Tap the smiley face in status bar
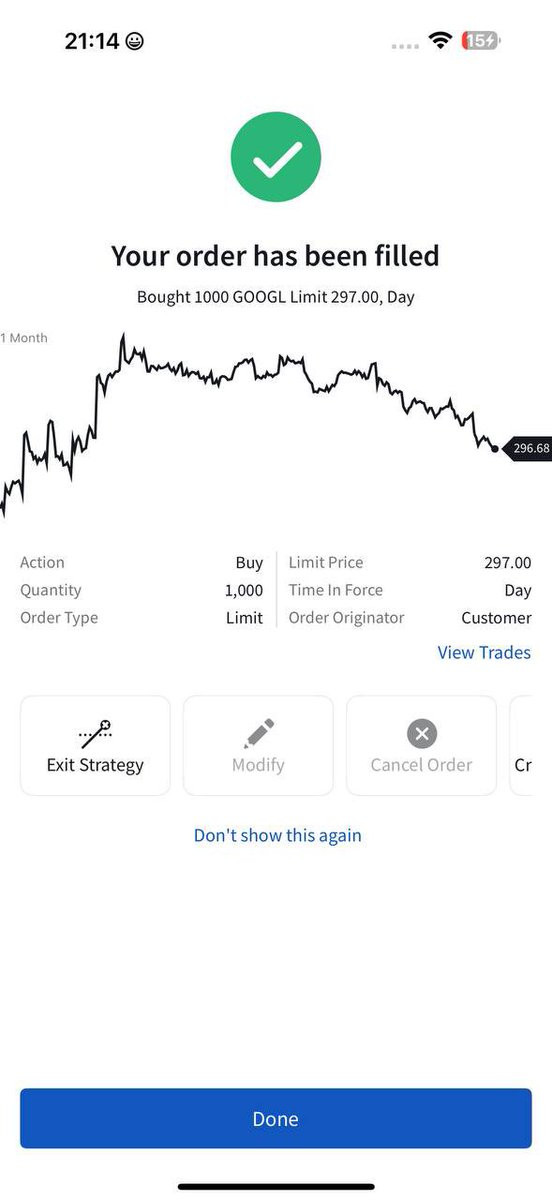552x1200 pixels. [135, 41]
